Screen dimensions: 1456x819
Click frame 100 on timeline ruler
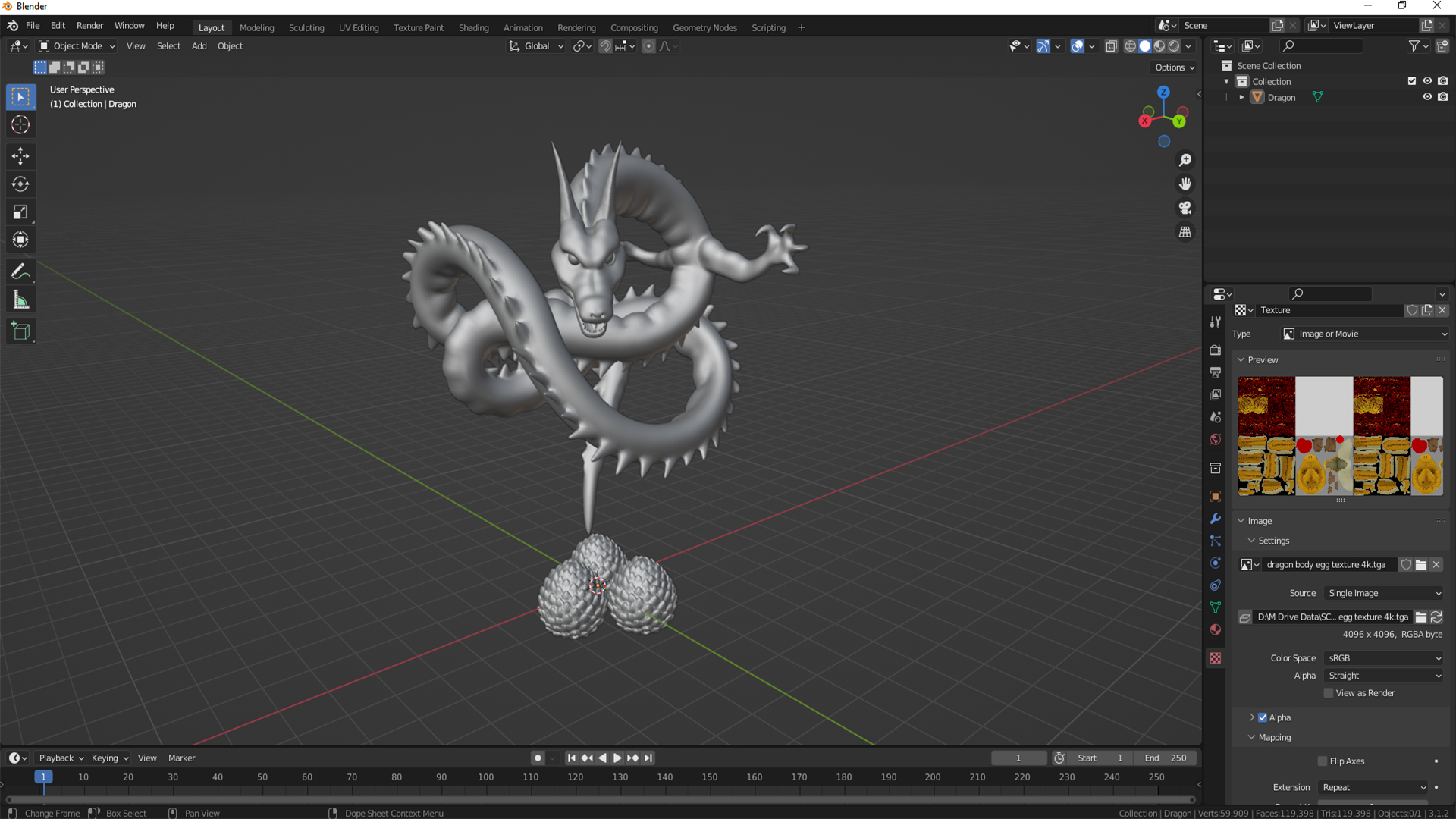[x=486, y=777]
